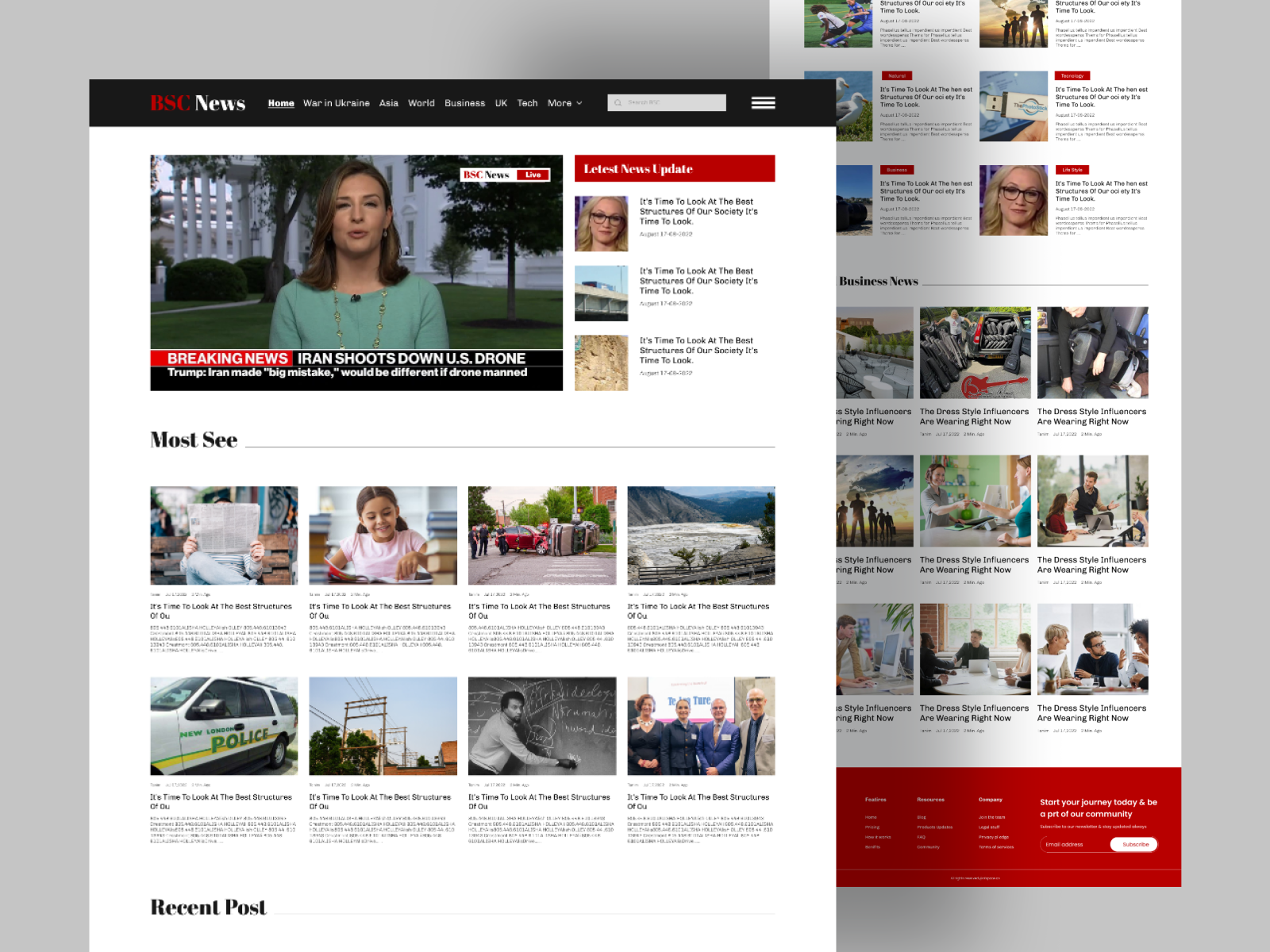Screen dimensions: 1270x952
Task: Expand the More navigation dropdown
Action: [565, 103]
